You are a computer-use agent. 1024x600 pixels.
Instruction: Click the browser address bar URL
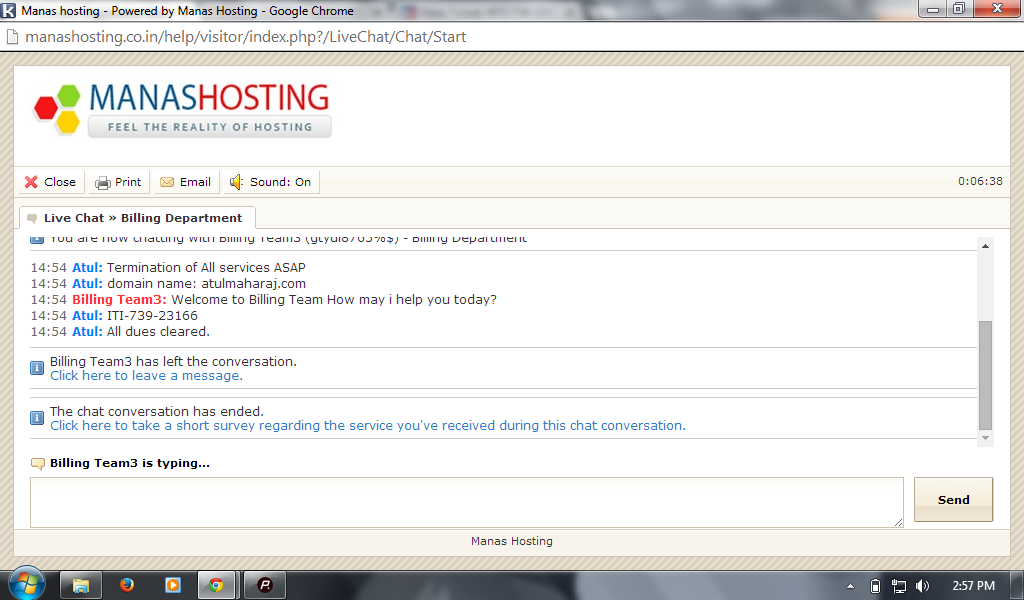pos(246,37)
